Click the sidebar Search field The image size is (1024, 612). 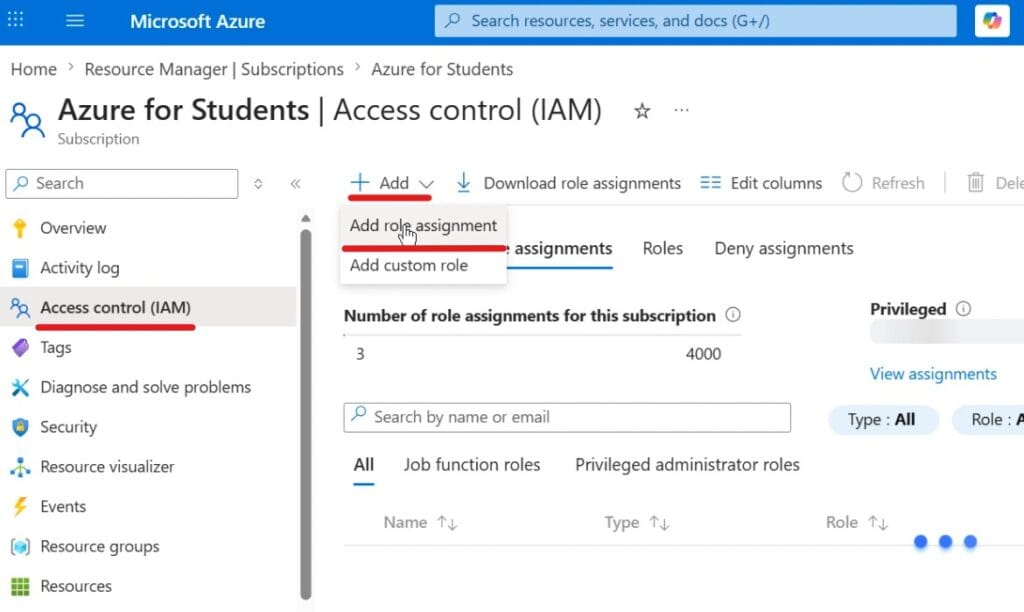pyautogui.click(x=122, y=184)
